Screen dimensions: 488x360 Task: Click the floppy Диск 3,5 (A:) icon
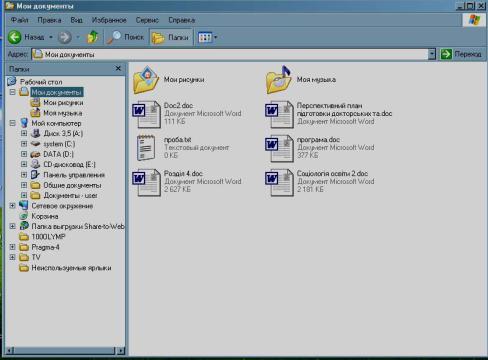(x=35, y=133)
